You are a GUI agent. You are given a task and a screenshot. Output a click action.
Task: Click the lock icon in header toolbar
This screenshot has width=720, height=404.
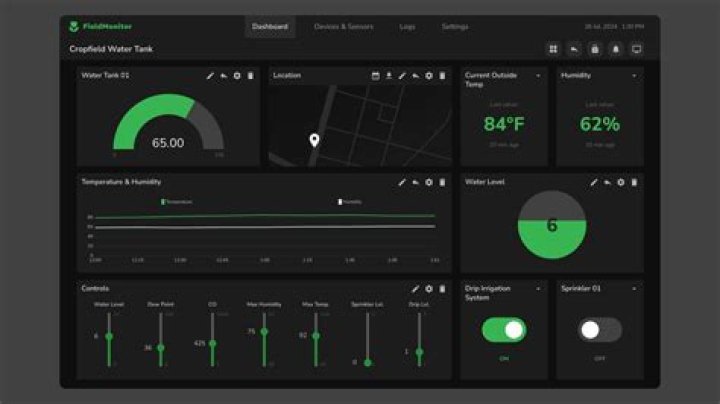[x=595, y=49]
